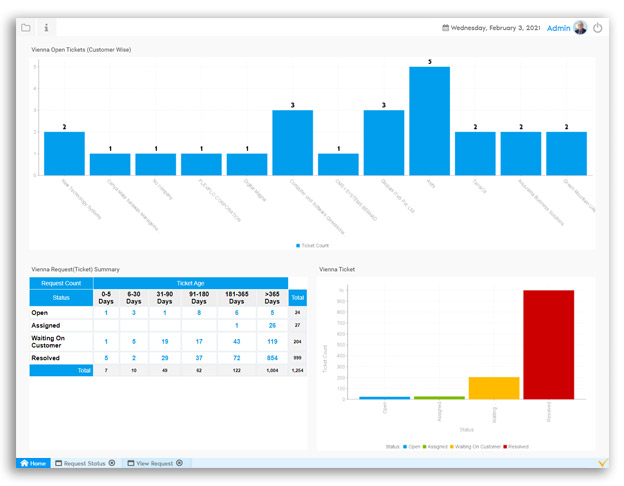Switch to the Home tab

click(33, 463)
